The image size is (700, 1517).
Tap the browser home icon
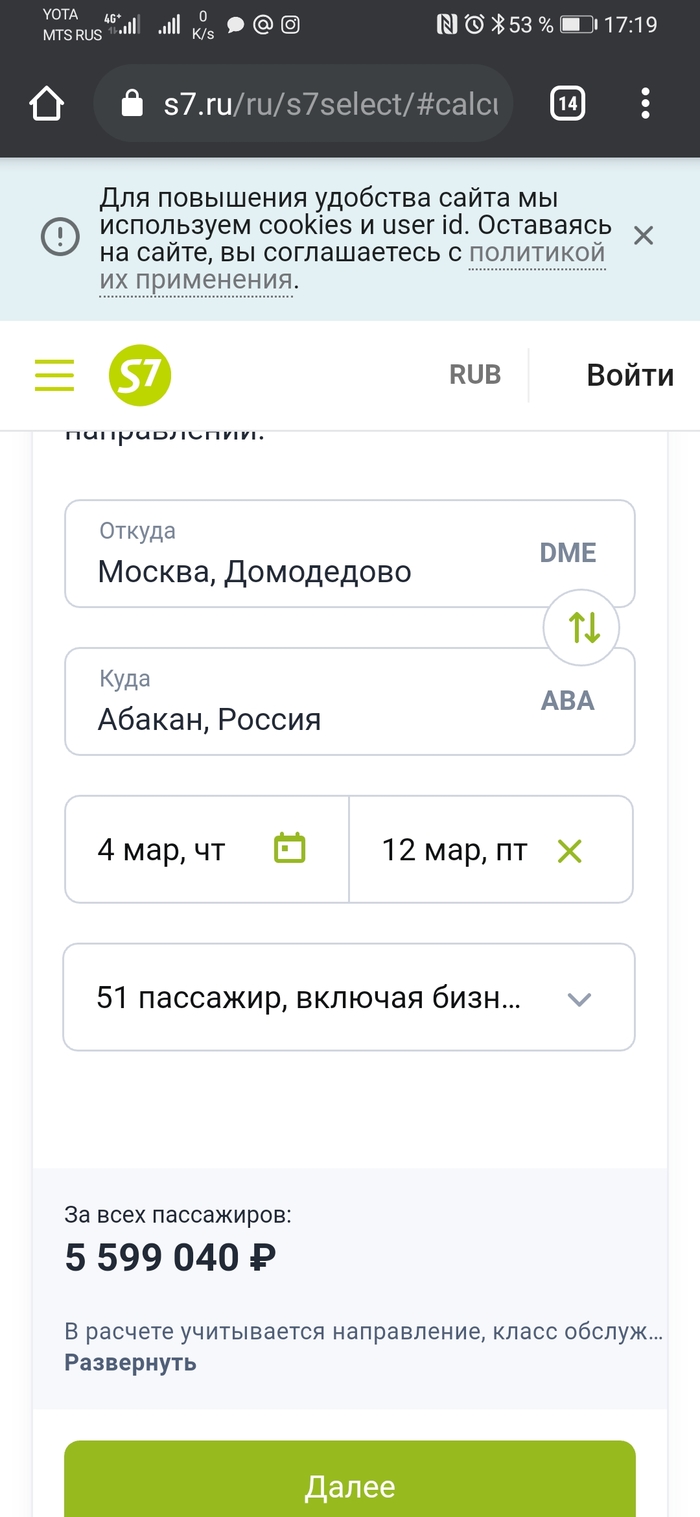[x=46, y=104]
